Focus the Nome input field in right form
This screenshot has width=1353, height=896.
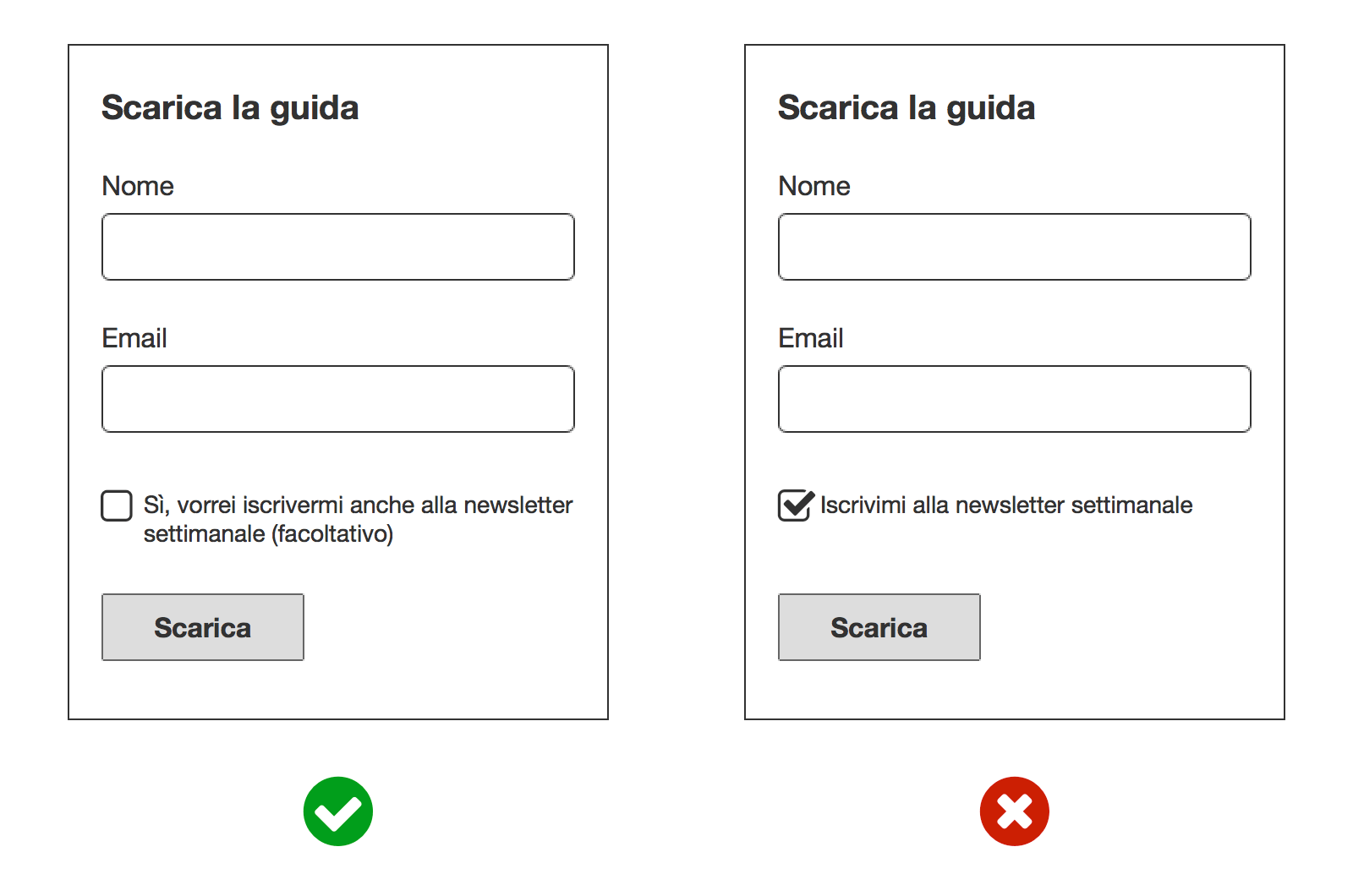(x=1015, y=247)
